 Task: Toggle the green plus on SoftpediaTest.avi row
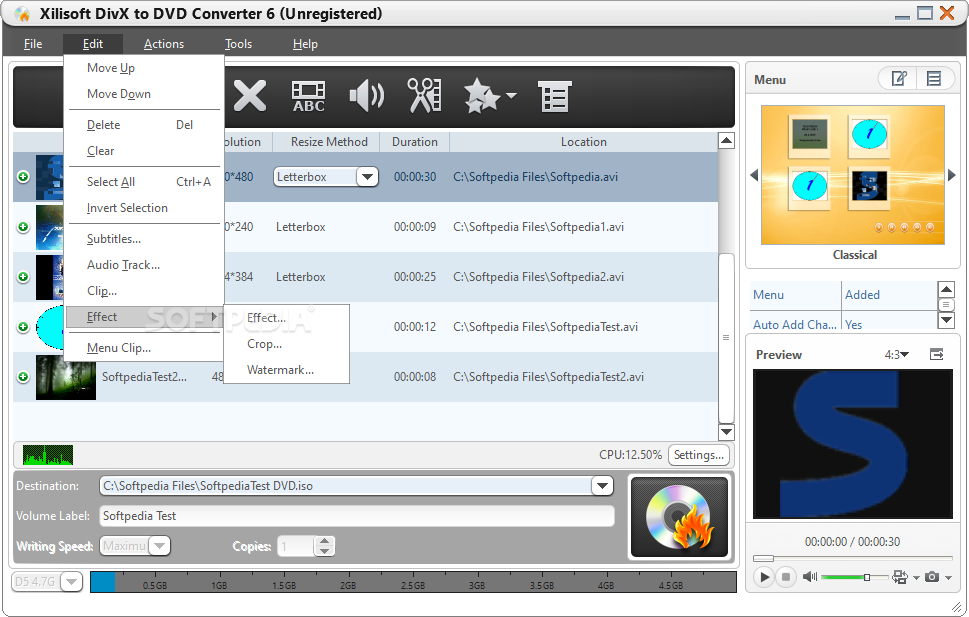coord(23,326)
